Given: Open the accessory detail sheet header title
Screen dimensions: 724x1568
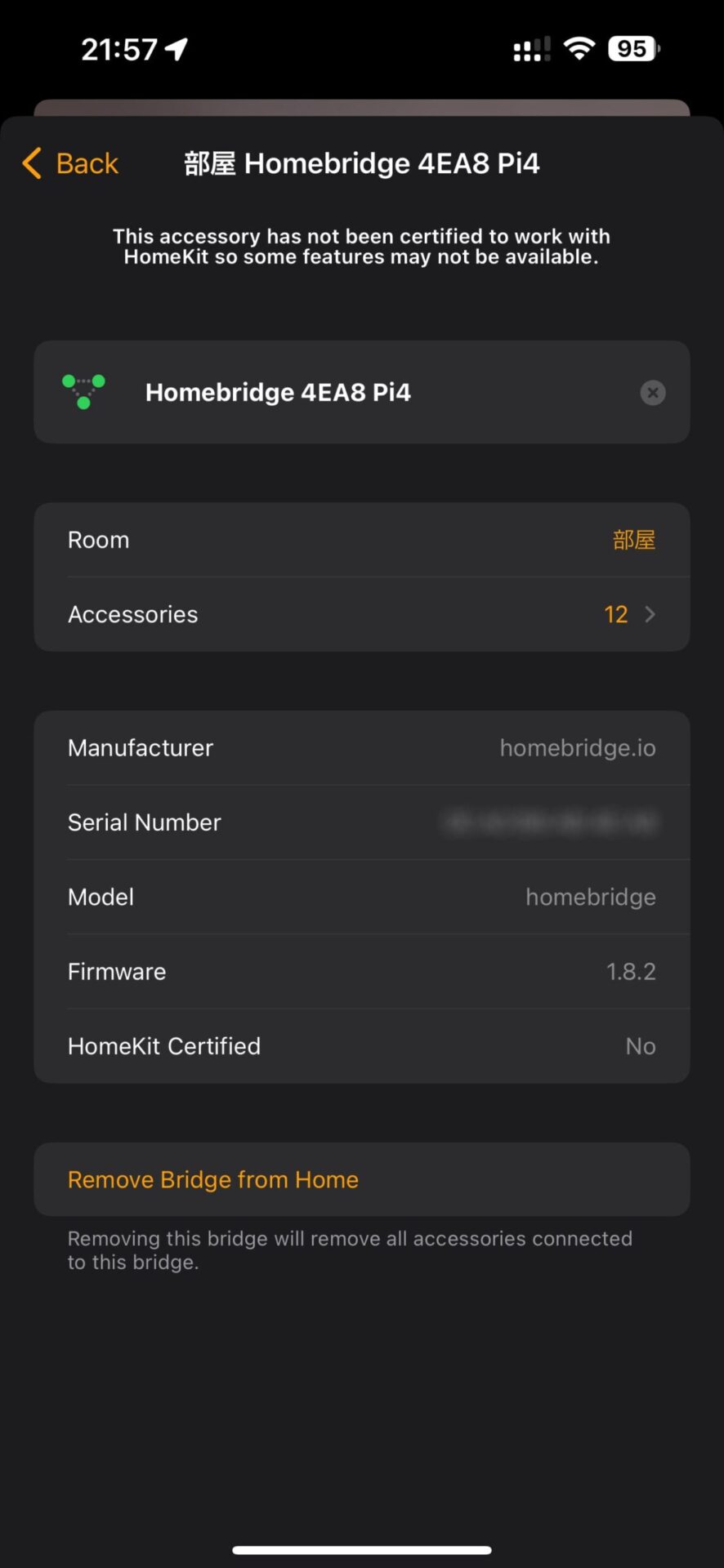Looking at the screenshot, I should click(x=362, y=163).
